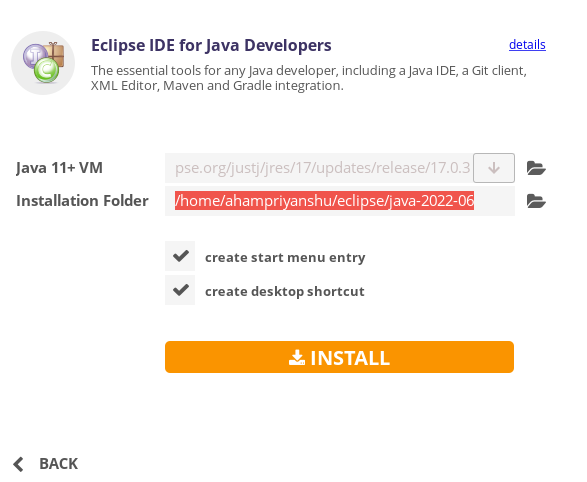The height and width of the screenshot is (482, 587).
Task: Browse for a Java VM folder
Action: click(x=536, y=168)
